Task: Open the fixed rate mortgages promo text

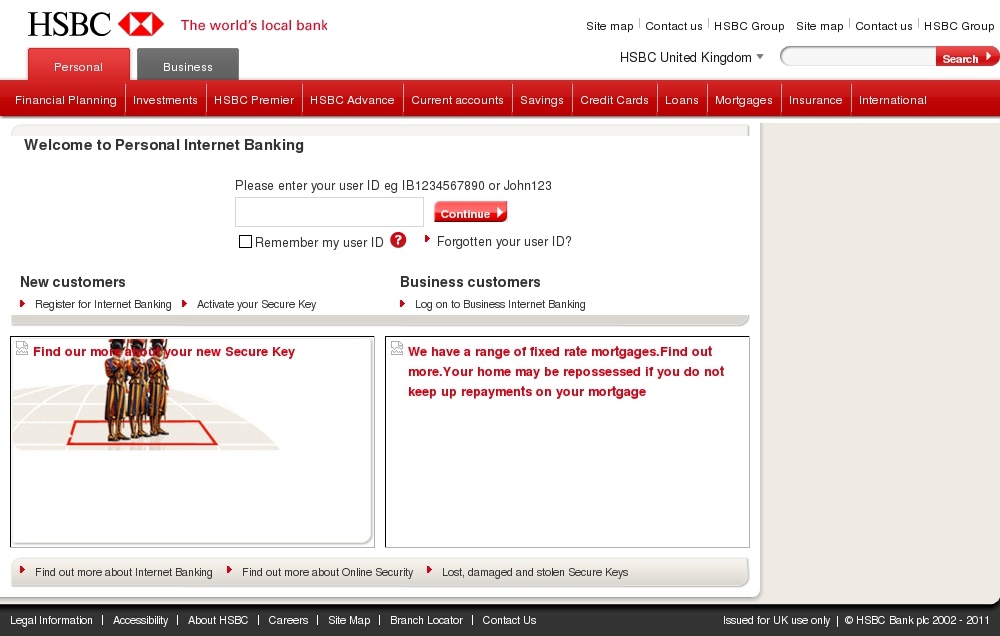Action: [566, 371]
